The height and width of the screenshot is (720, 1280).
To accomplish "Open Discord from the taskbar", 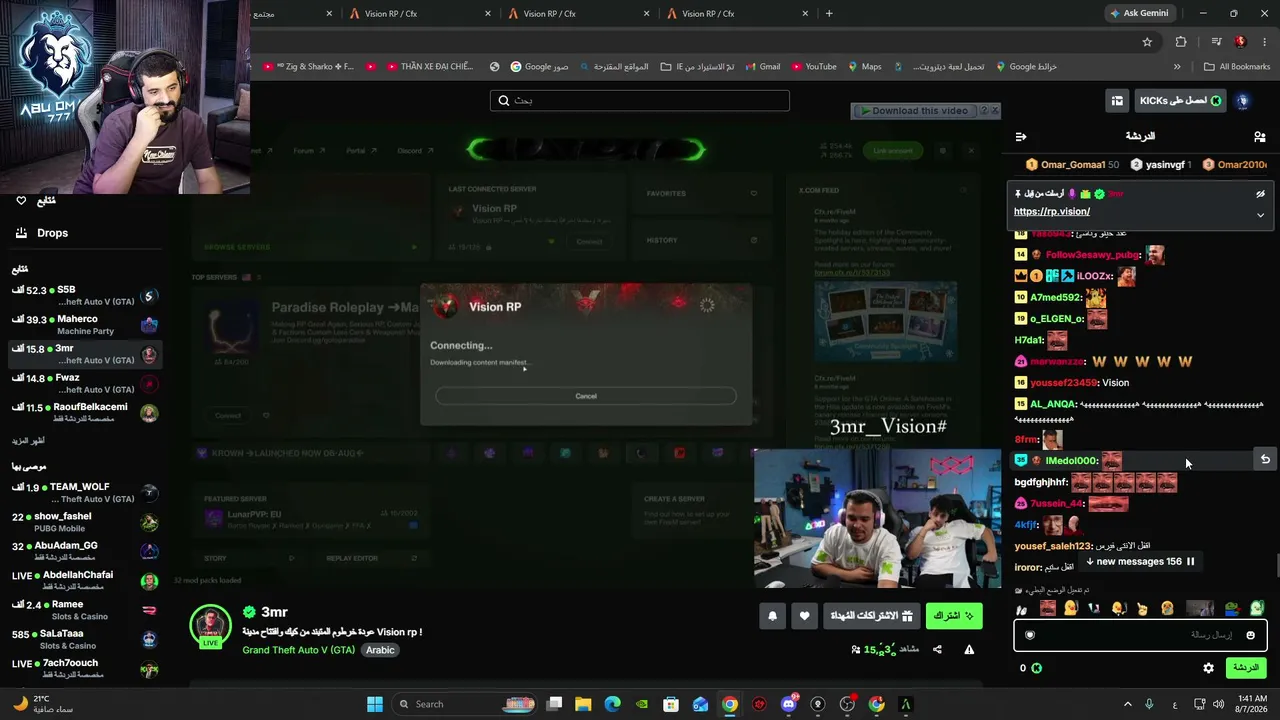I will [x=789, y=704].
